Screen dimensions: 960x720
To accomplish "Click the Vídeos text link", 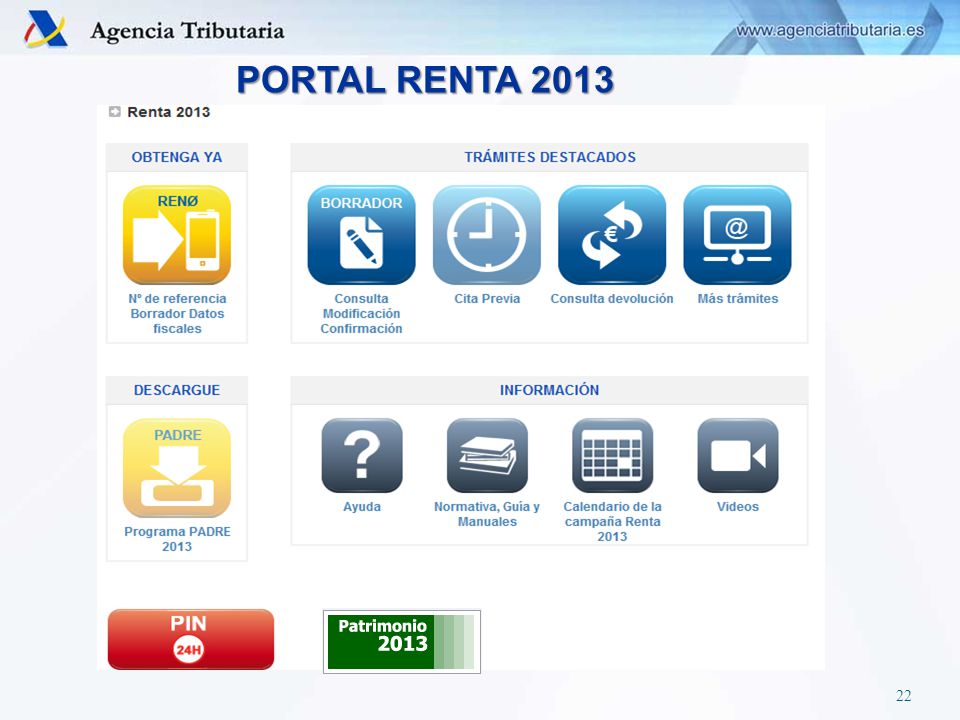I will tap(738, 507).
